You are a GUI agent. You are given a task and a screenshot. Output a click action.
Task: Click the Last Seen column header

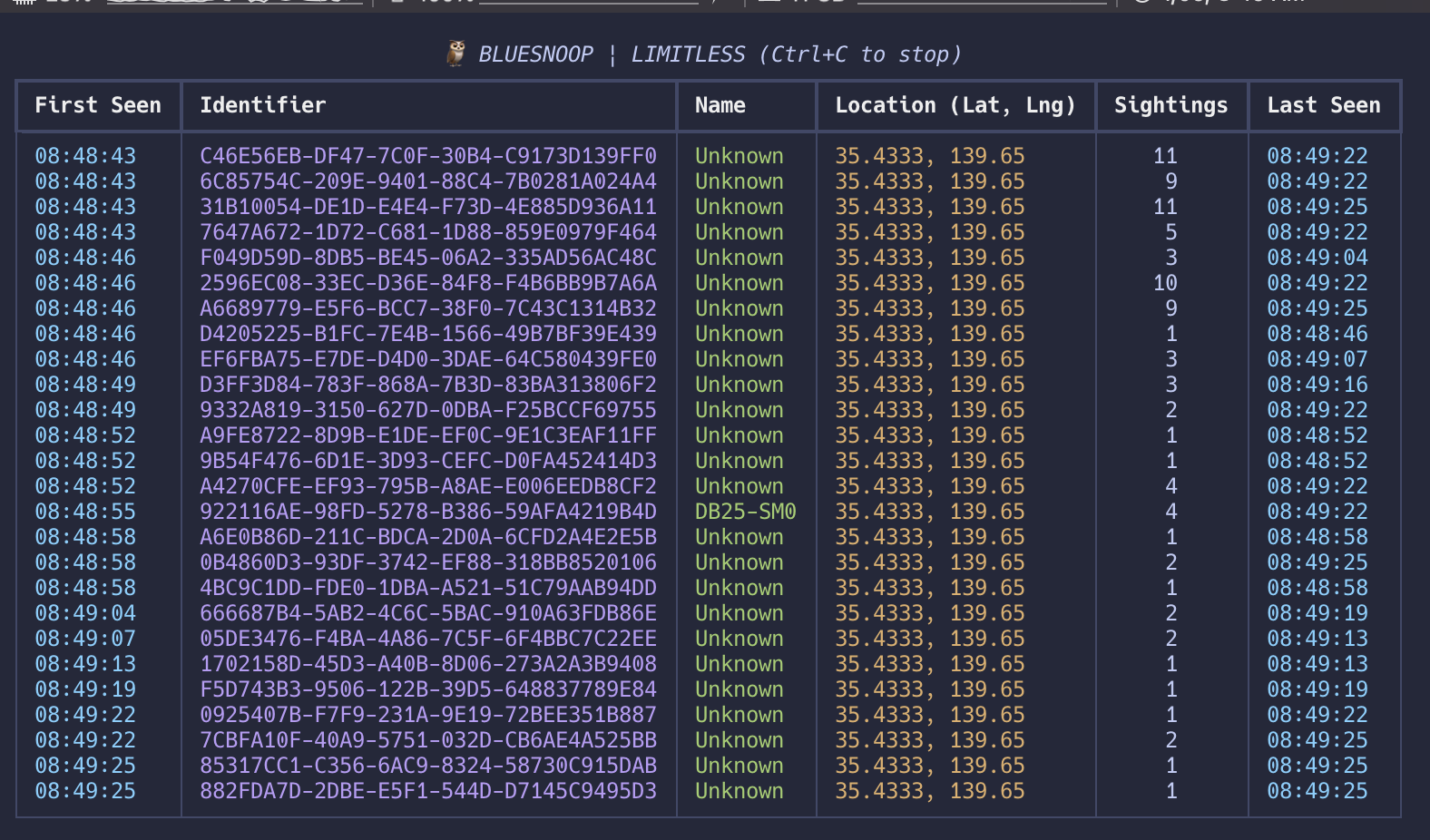click(x=1324, y=105)
